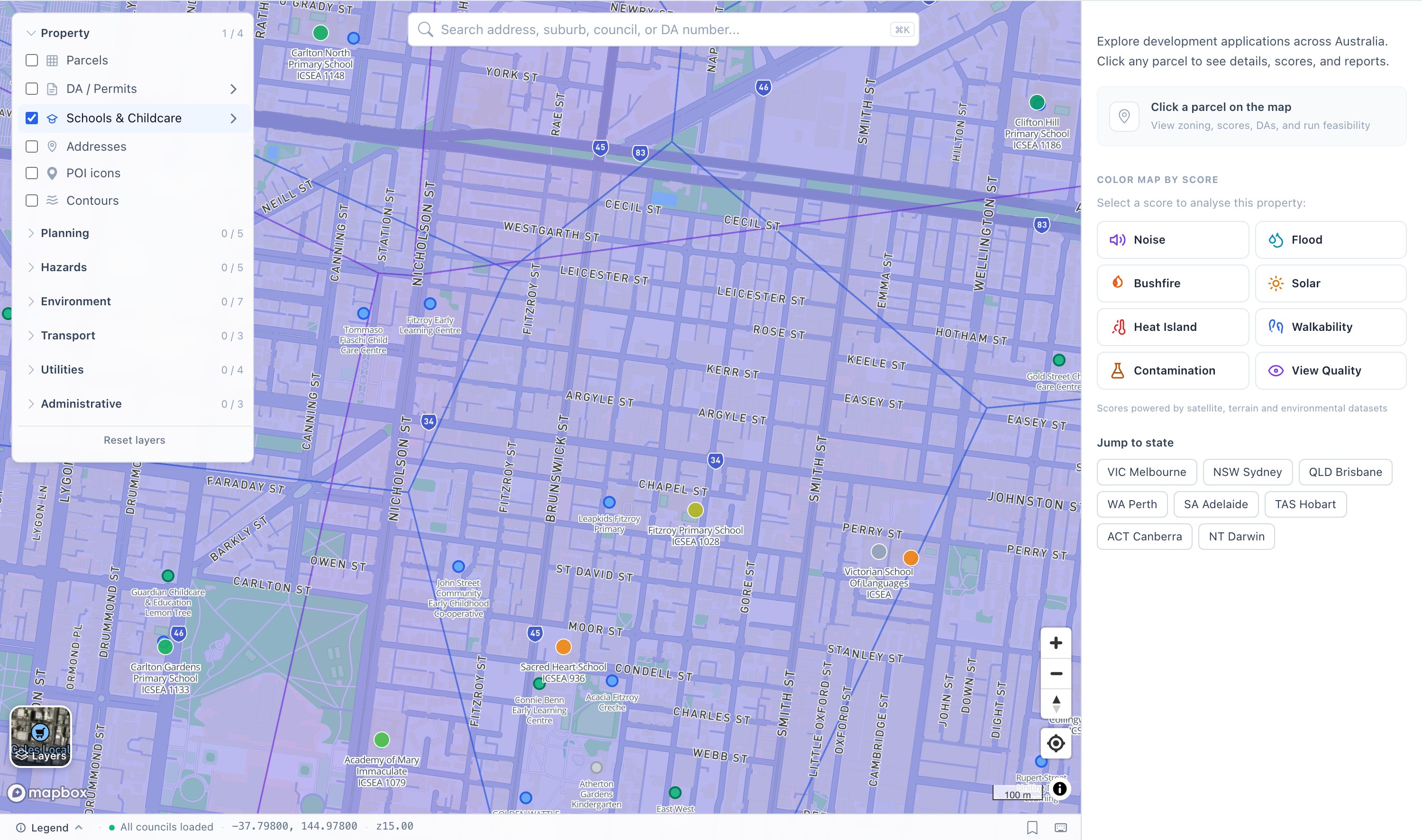Jump to TAS Hobart

1305,504
